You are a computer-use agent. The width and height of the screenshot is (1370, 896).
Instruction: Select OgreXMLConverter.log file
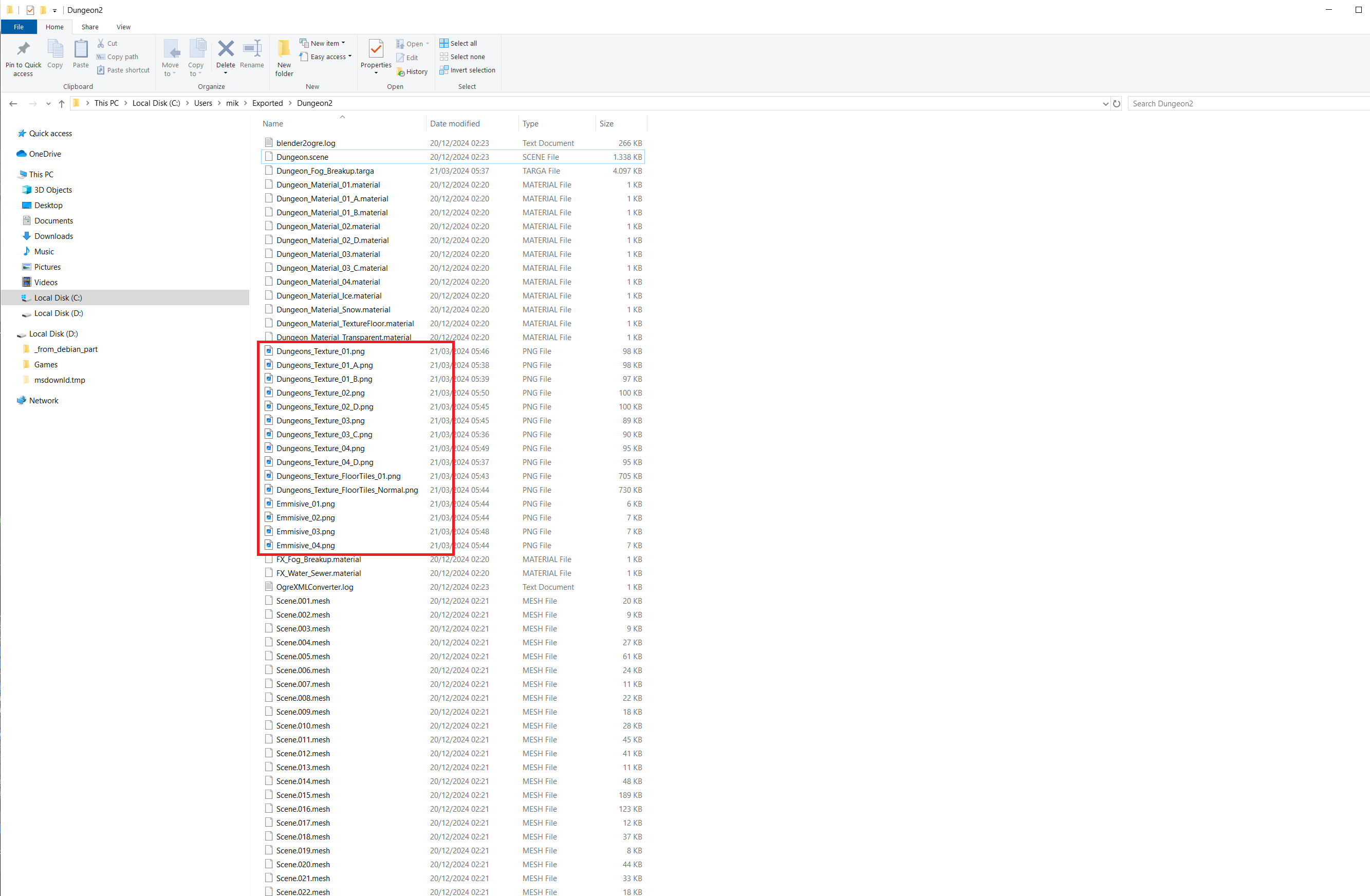[453, 587]
